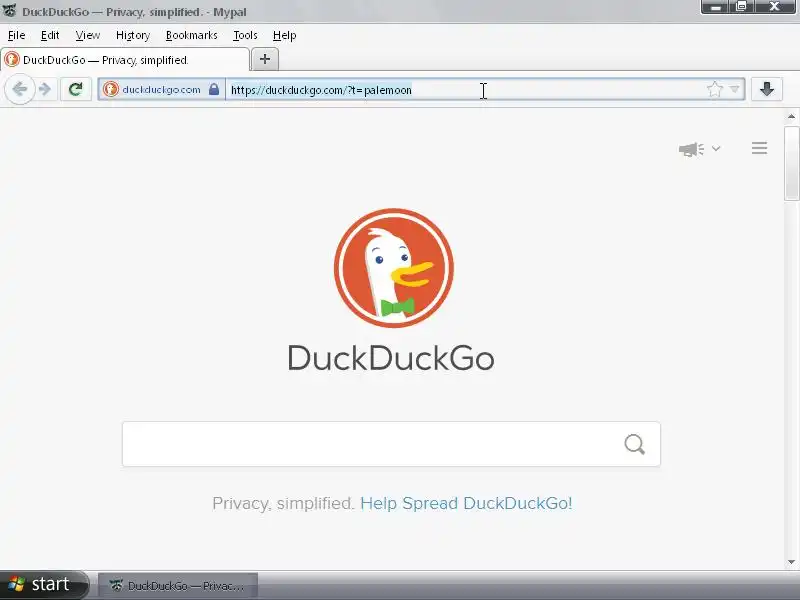Viewport: 800px width, 600px height.
Task: Open a new tab with plus button
Action: [265, 59]
